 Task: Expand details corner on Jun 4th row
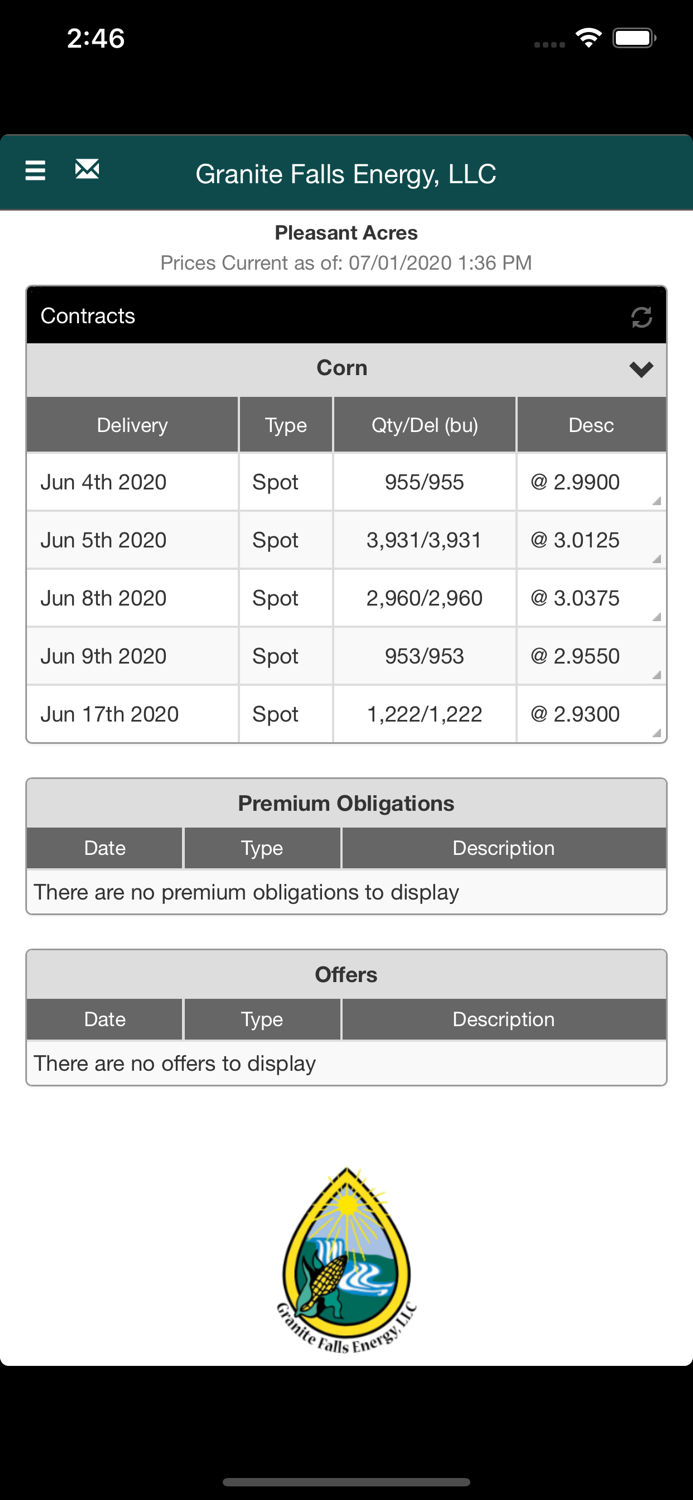click(x=656, y=500)
